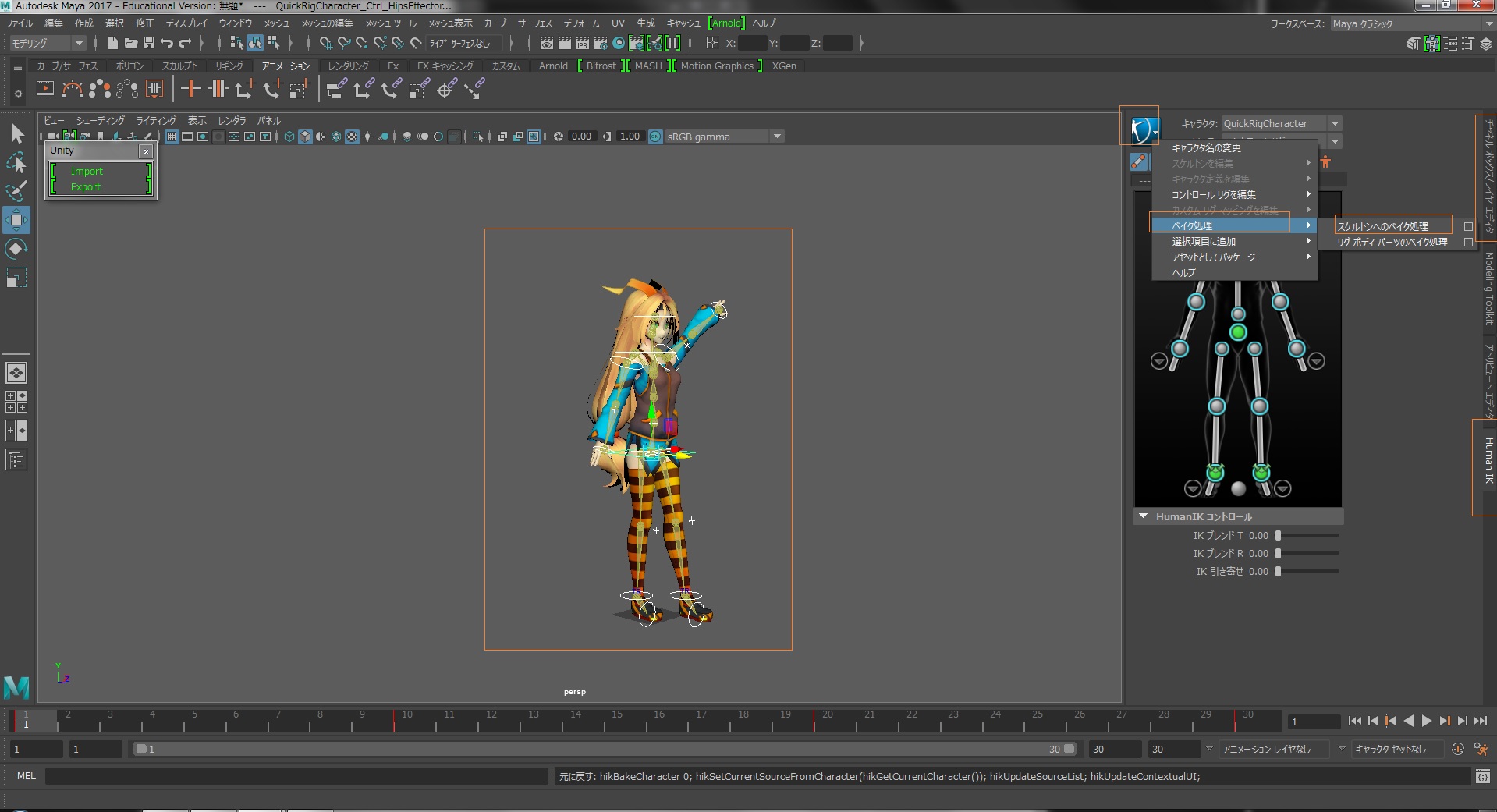Activate the Select (arrow) tool
This screenshot has height=812, width=1497.
click(16, 134)
